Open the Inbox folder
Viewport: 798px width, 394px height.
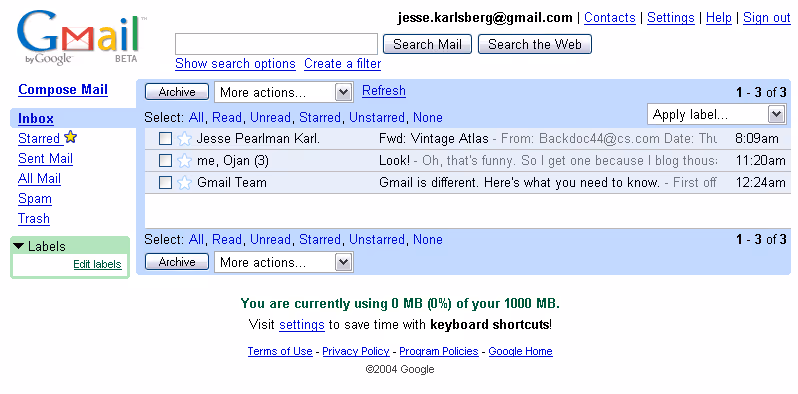pos(36,119)
